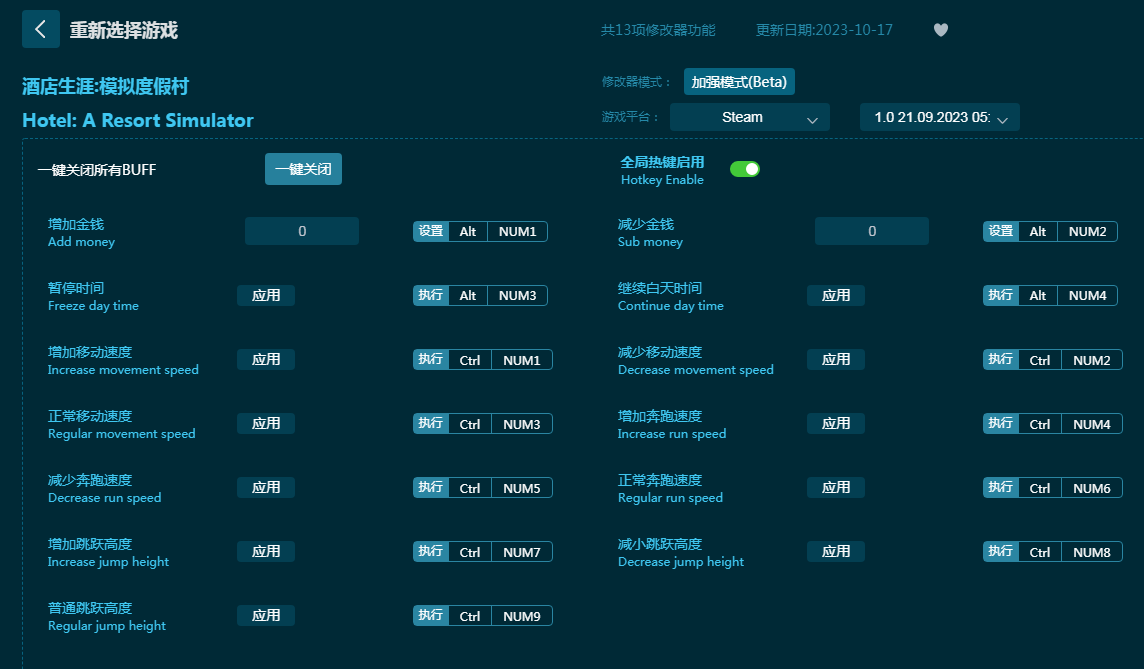Click the Ctrl modifier for Increase movement speed
The height and width of the screenshot is (669, 1144).
(x=470, y=360)
